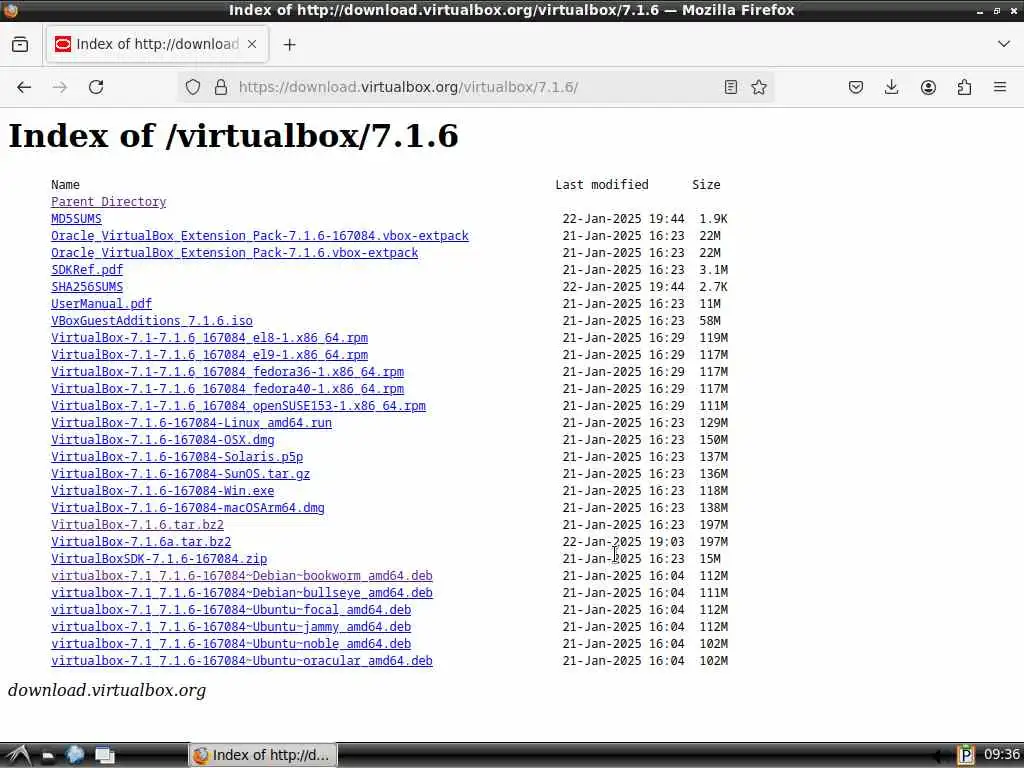Download the OSX.dmg installer
The height and width of the screenshot is (768, 1024).
click(163, 440)
